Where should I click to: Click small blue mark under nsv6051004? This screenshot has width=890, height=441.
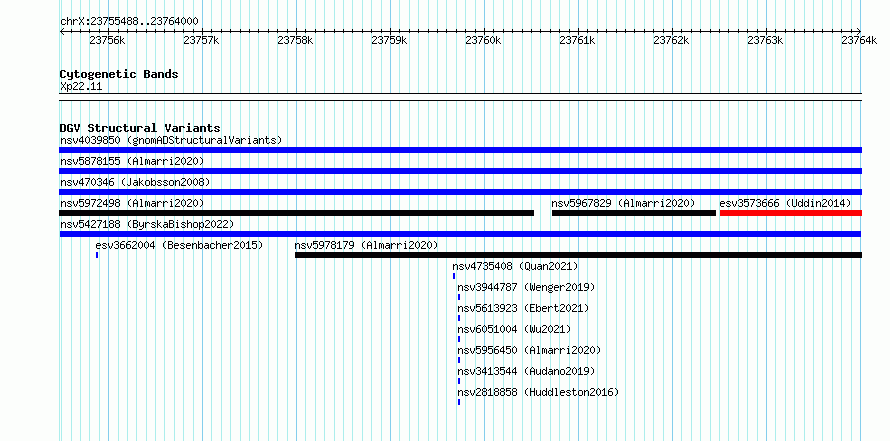pyautogui.click(x=459, y=339)
